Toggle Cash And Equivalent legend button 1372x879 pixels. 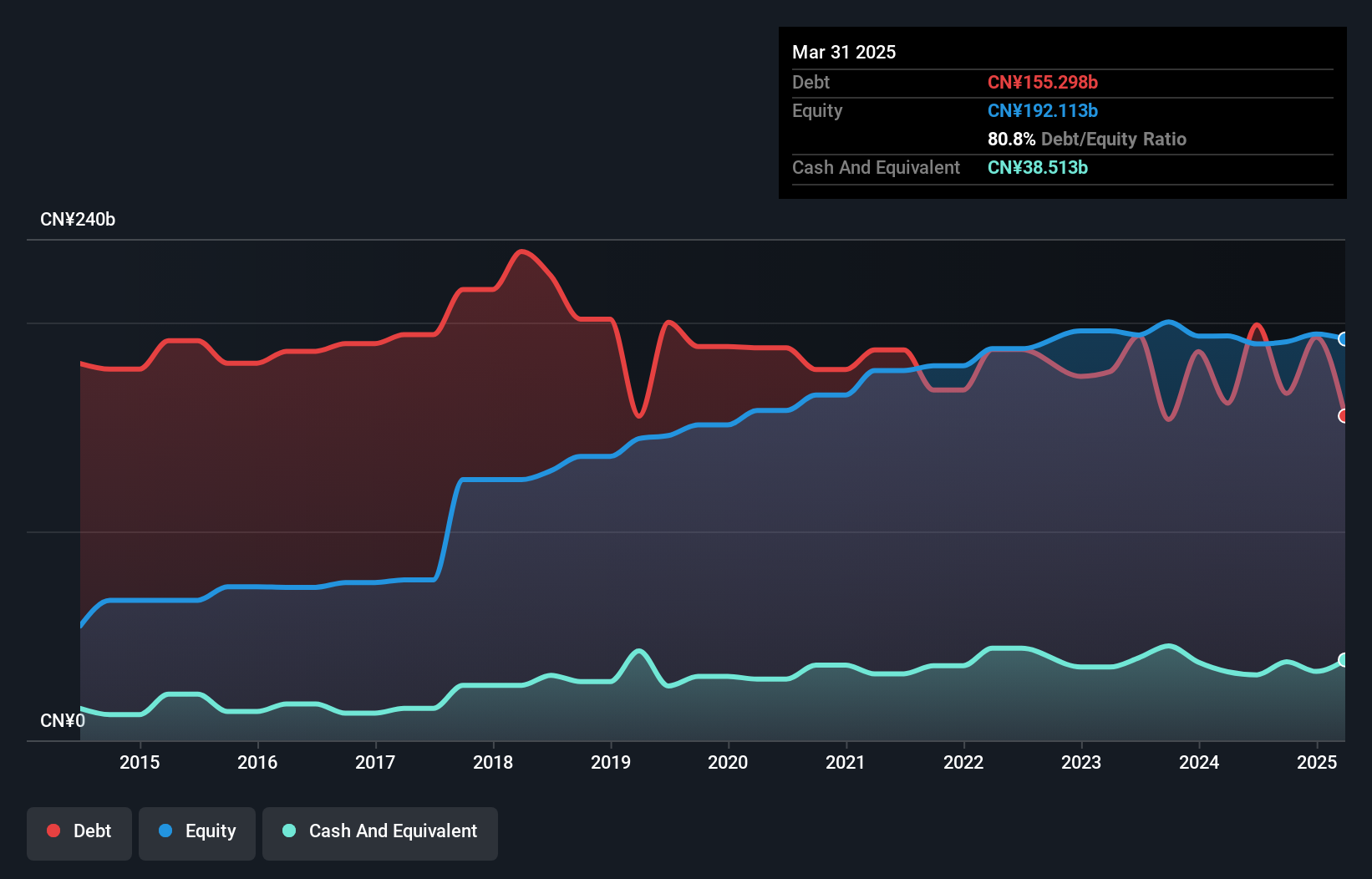tap(380, 833)
